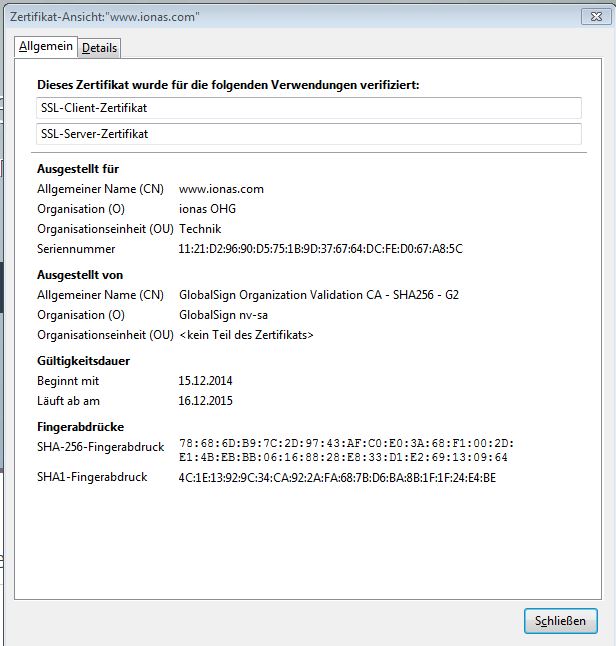
Task: Click the SHA-256 fingerprint value
Action: (347, 450)
